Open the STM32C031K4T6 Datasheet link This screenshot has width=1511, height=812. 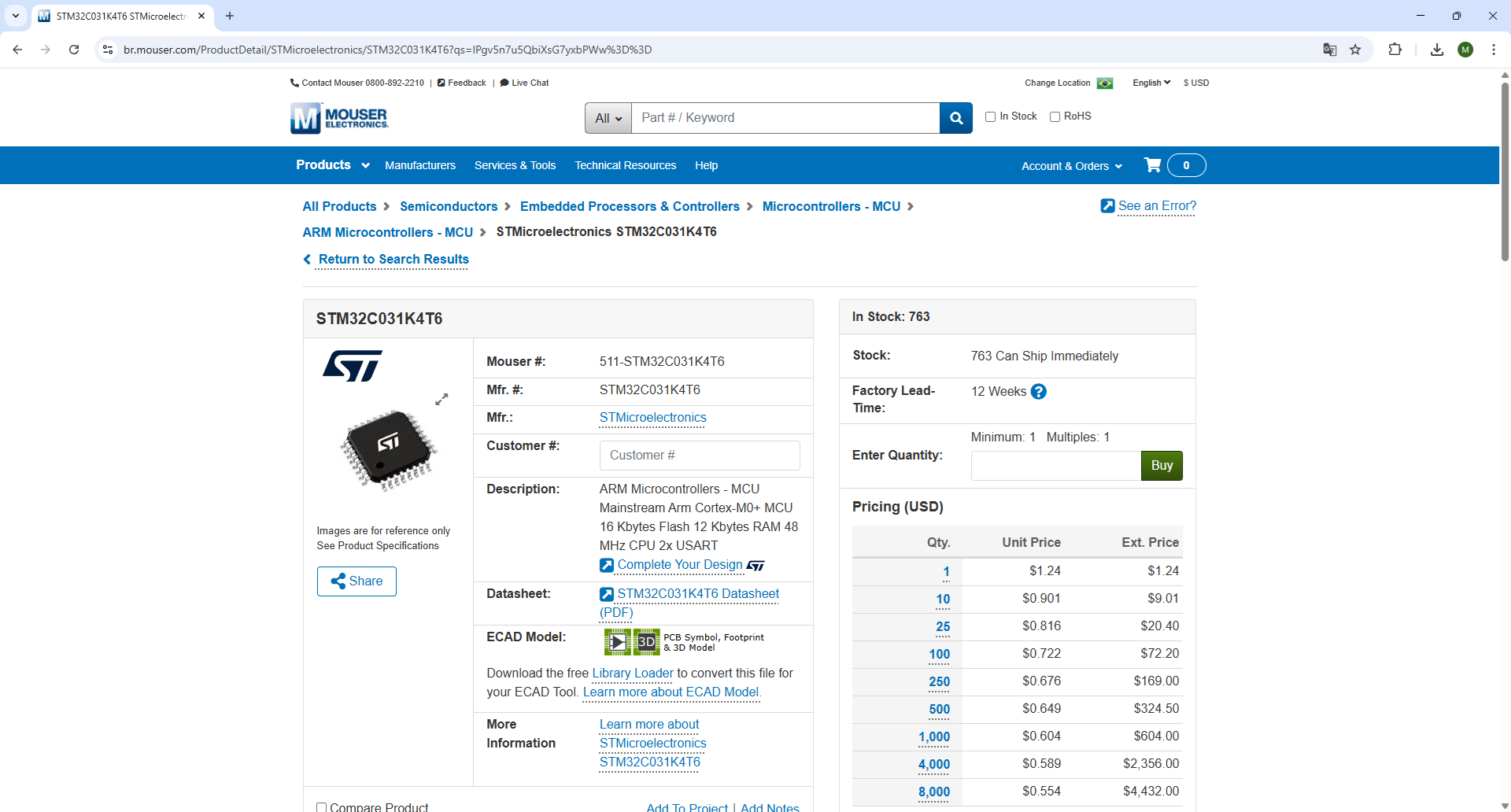[697, 594]
